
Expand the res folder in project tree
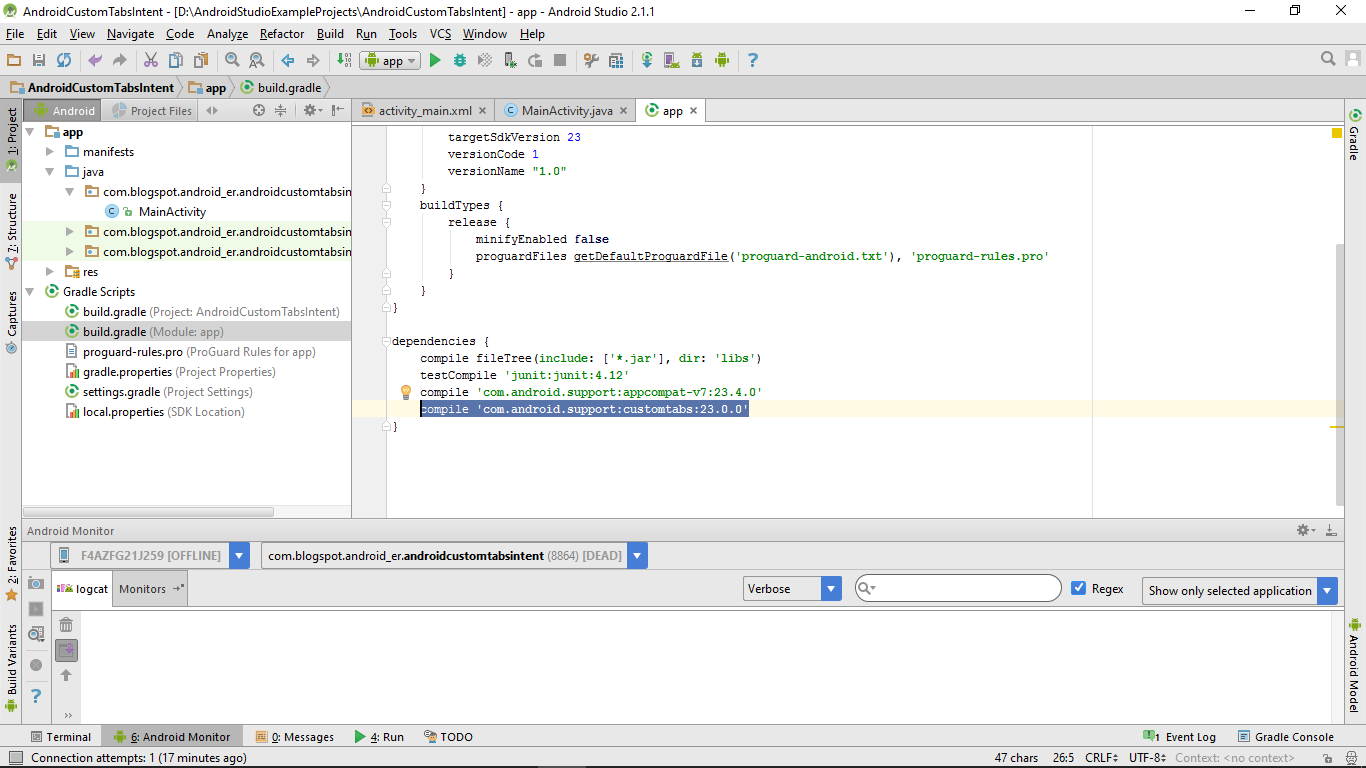(50, 272)
